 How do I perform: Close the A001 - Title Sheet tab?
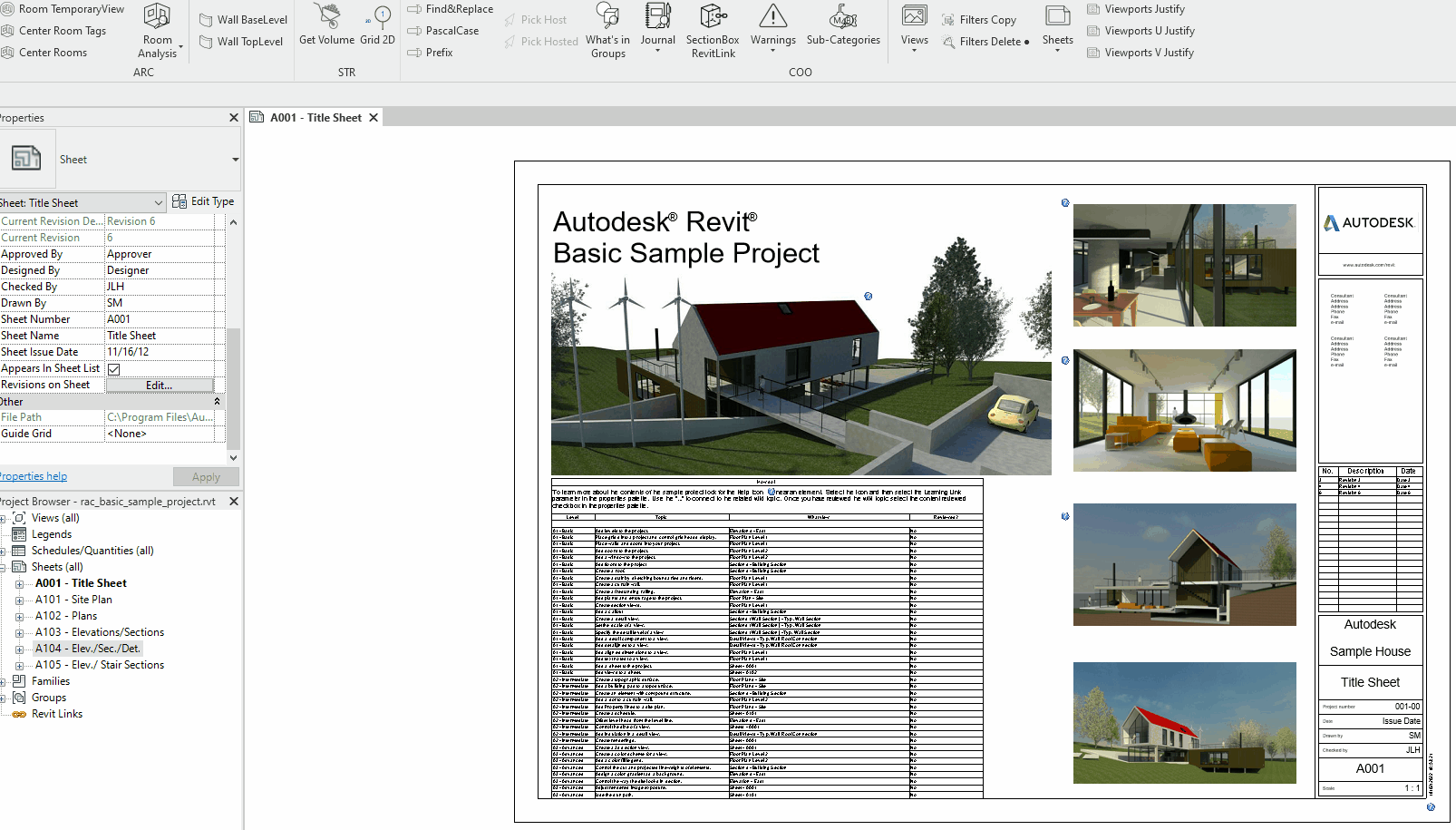(374, 118)
